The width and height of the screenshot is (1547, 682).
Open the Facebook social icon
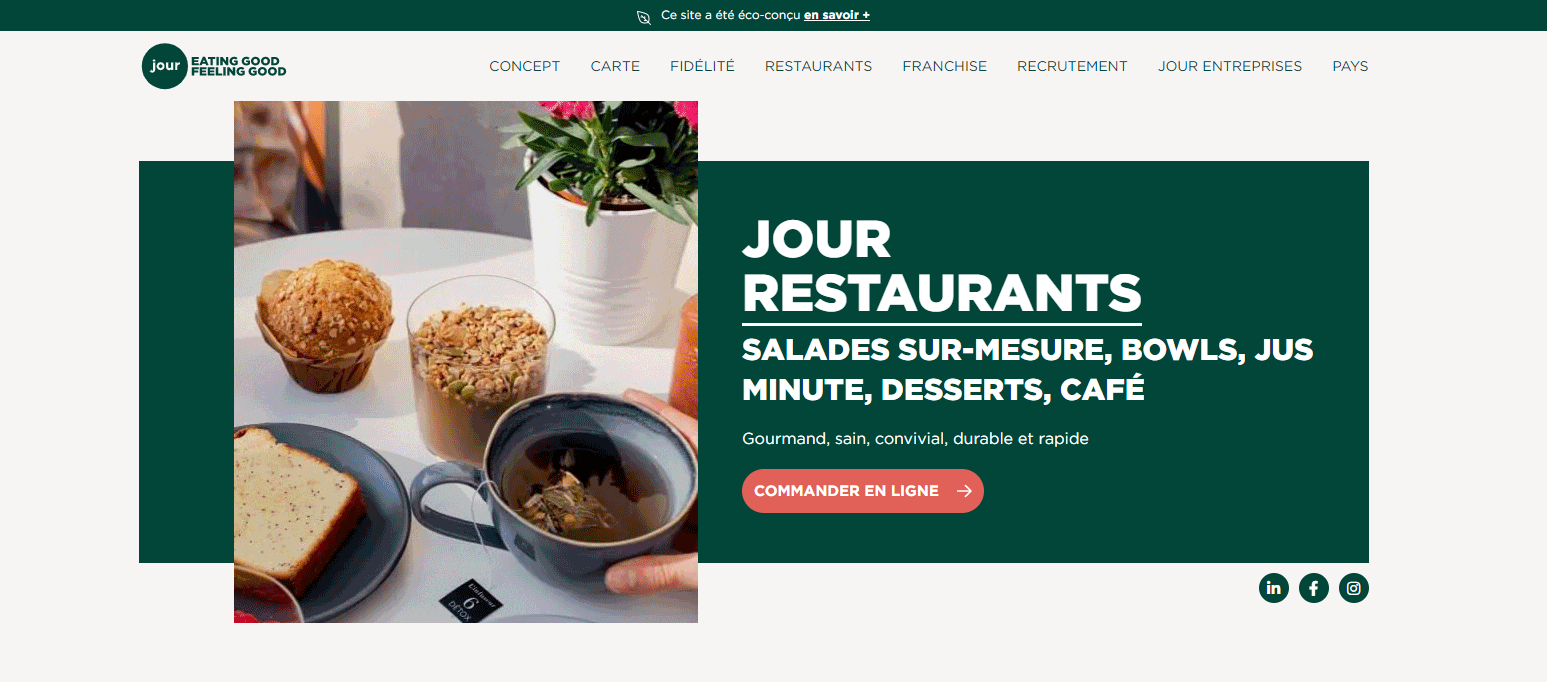(x=1313, y=588)
